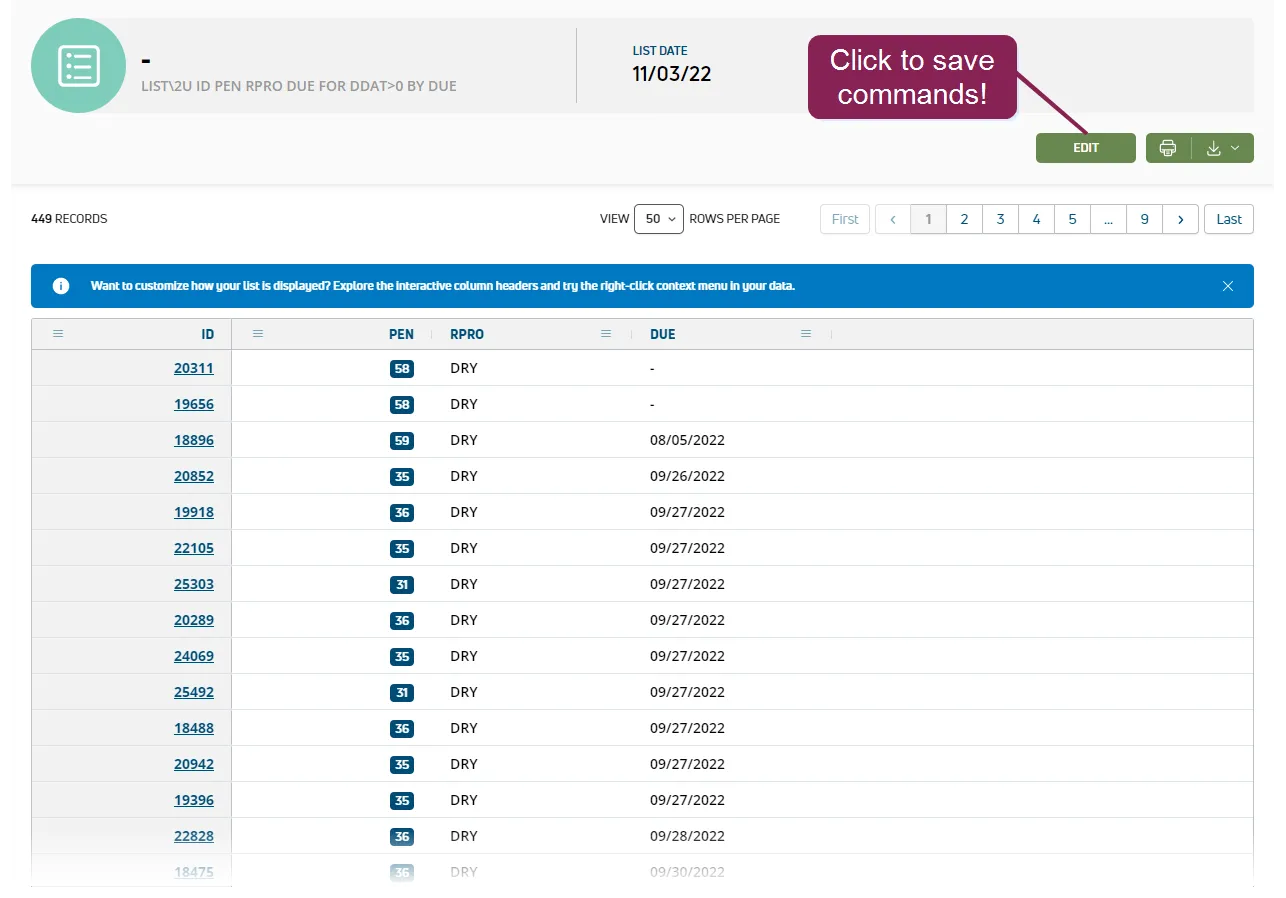Click the 449 RECORDS count
Viewport: 1286px width, 898px height.
coord(69,219)
